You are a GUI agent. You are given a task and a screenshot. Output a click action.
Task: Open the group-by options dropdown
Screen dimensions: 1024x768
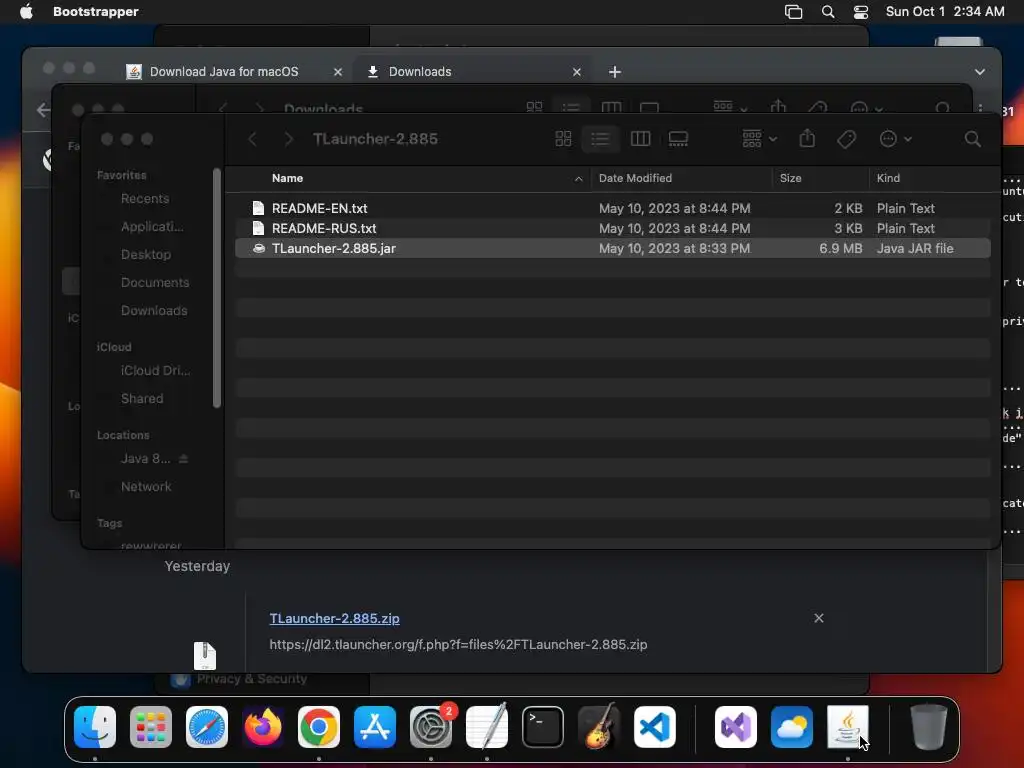[x=760, y=138]
